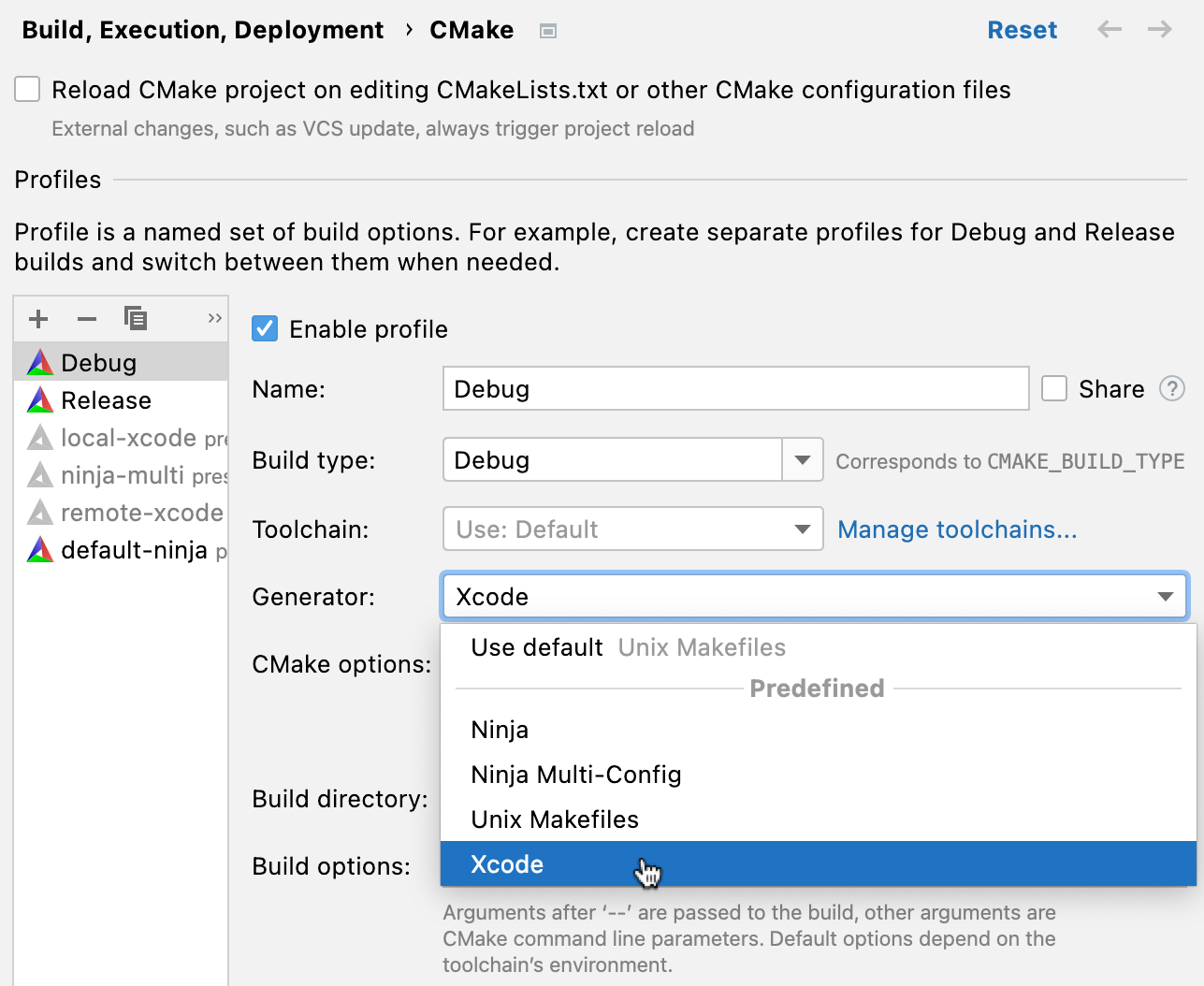
Task: Check the Share option for the profile
Action: point(1054,388)
